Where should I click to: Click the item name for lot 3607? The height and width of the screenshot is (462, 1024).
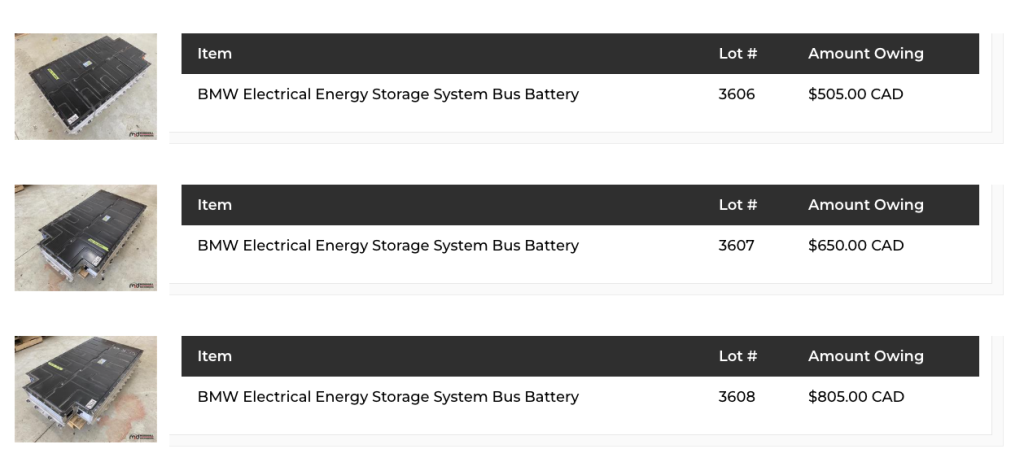coord(388,246)
